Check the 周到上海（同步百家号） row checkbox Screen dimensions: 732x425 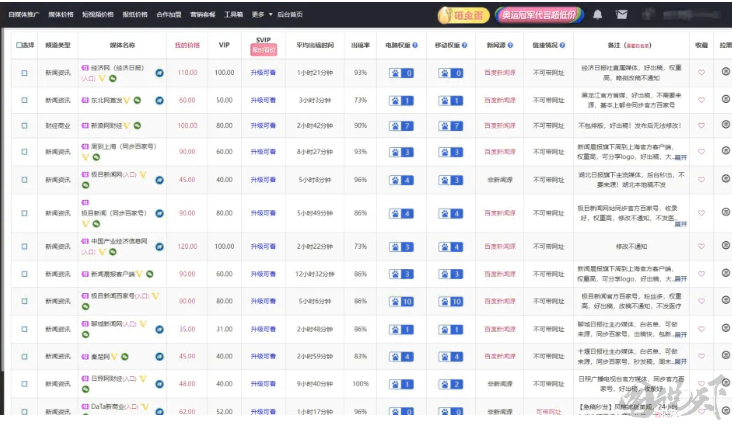24,152
